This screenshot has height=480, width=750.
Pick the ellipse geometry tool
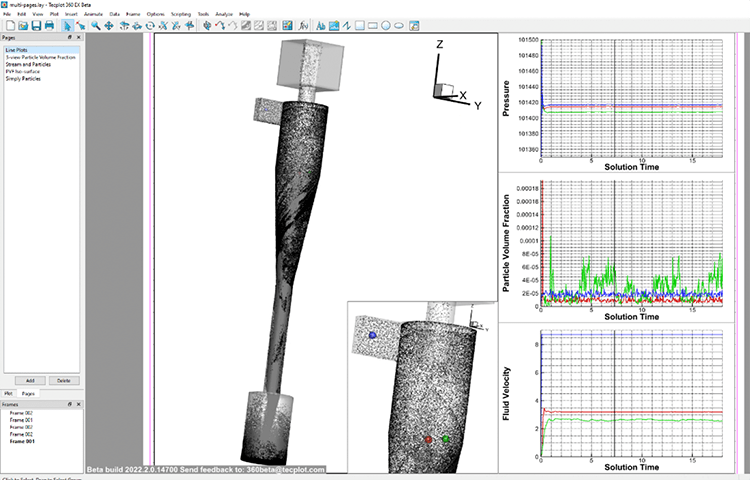click(x=399, y=25)
